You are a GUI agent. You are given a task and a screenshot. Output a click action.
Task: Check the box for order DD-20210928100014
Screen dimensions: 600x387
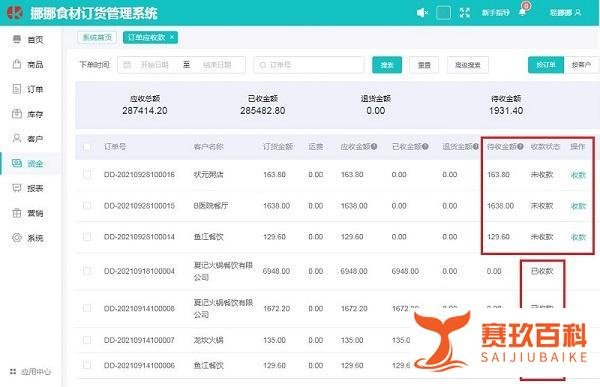pyautogui.click(x=87, y=237)
